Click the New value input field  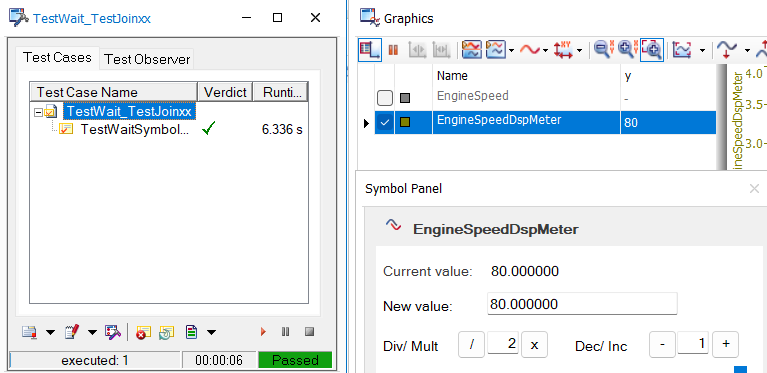582,304
